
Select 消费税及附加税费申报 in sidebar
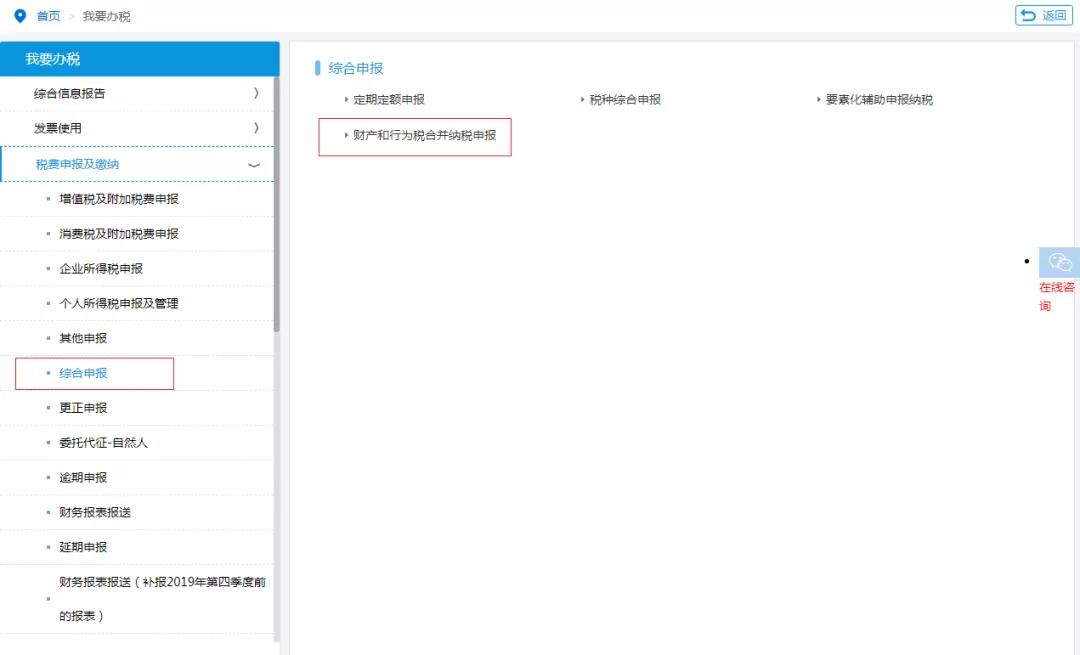tap(119, 234)
